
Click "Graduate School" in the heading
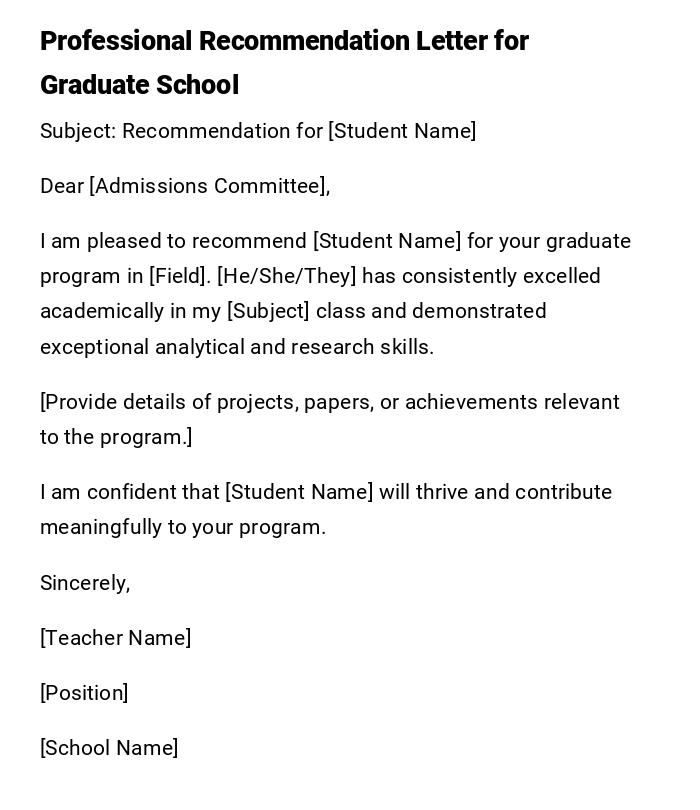[x=139, y=85]
